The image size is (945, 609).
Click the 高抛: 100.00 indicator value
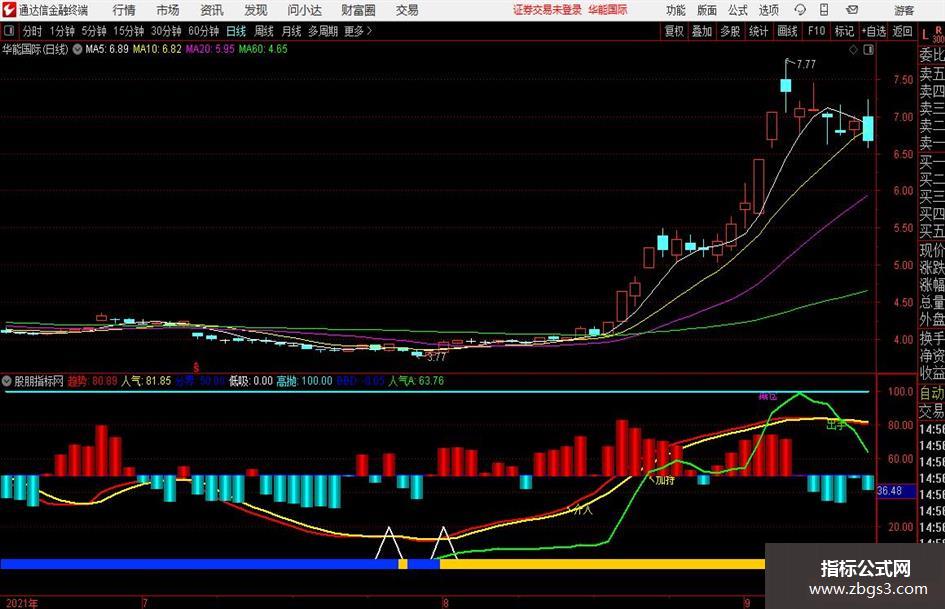click(x=304, y=381)
